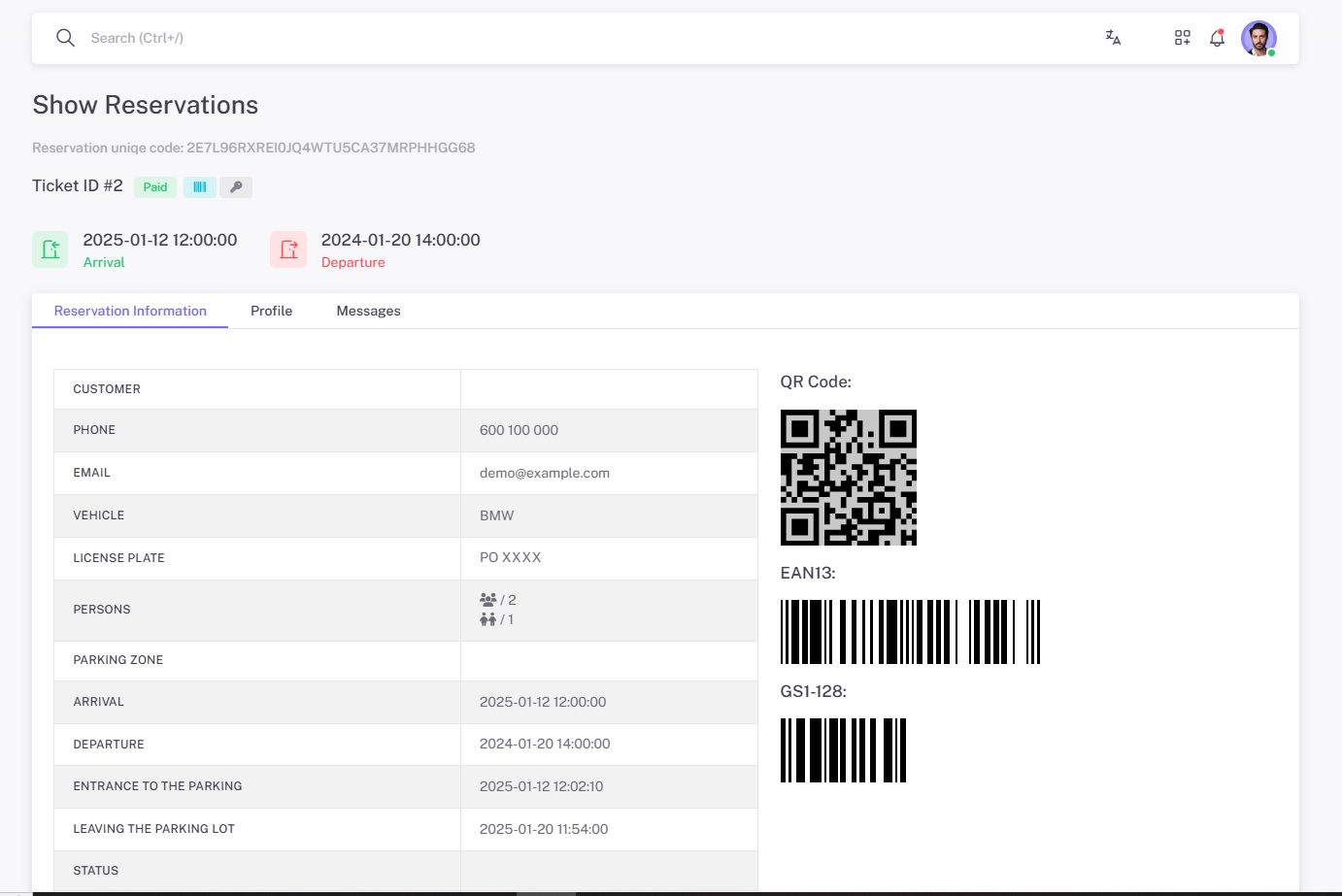Click the PARKING ZONE row label
Viewport: 1342px width, 896px height.
pyautogui.click(x=118, y=660)
